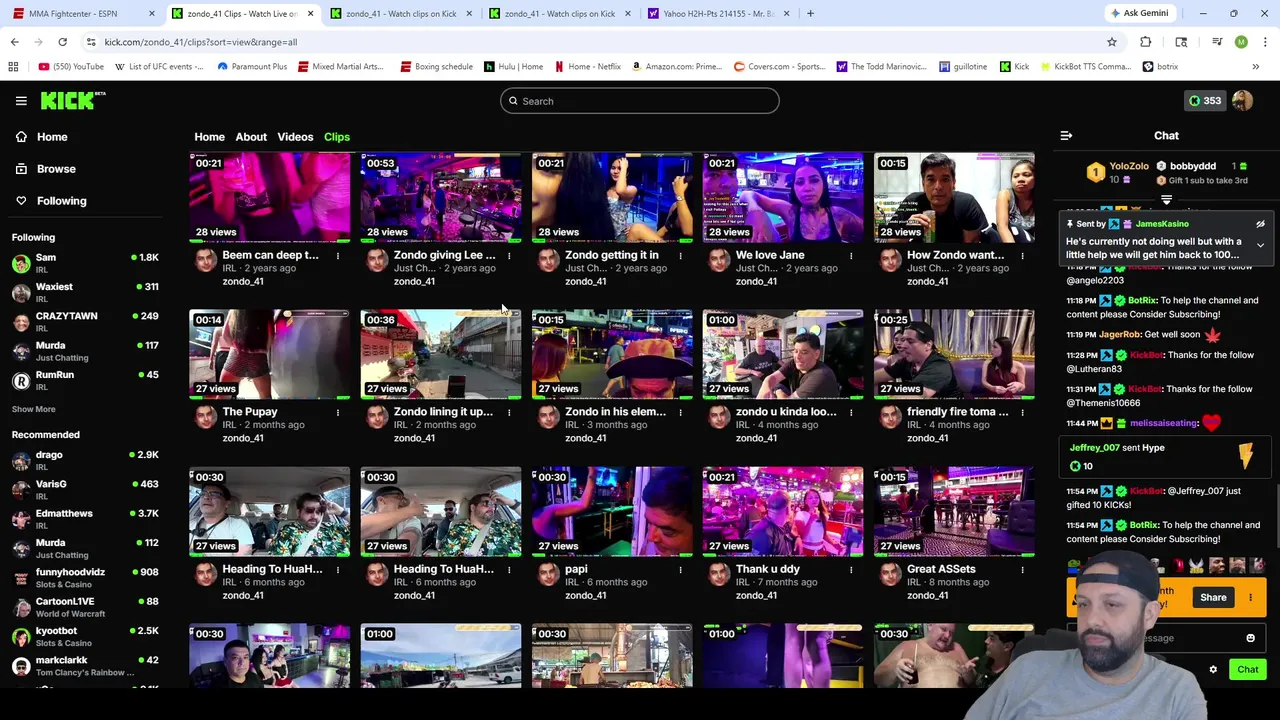
Task: Open options menu for We love Jane clip
Action: tap(851, 256)
